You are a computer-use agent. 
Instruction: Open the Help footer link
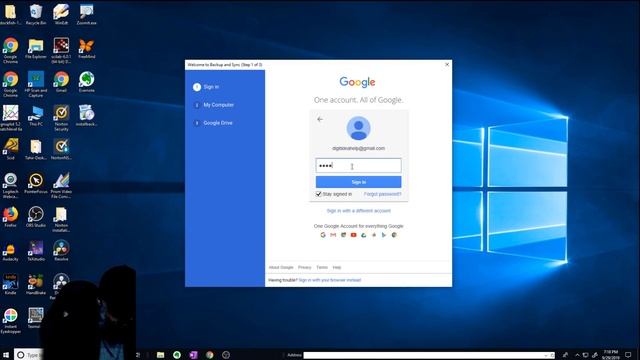point(337,267)
